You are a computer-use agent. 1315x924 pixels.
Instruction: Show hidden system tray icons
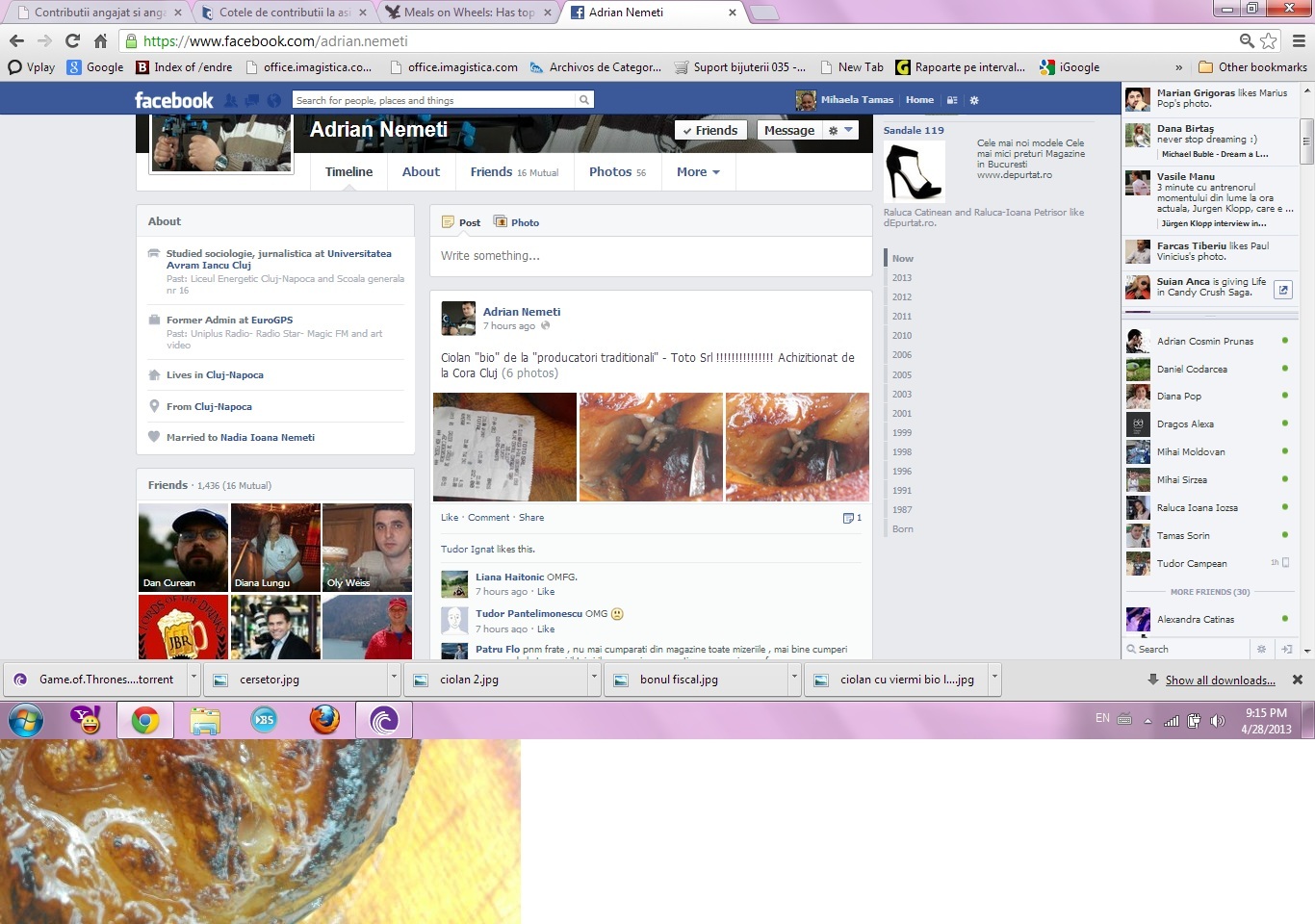[x=1147, y=720]
